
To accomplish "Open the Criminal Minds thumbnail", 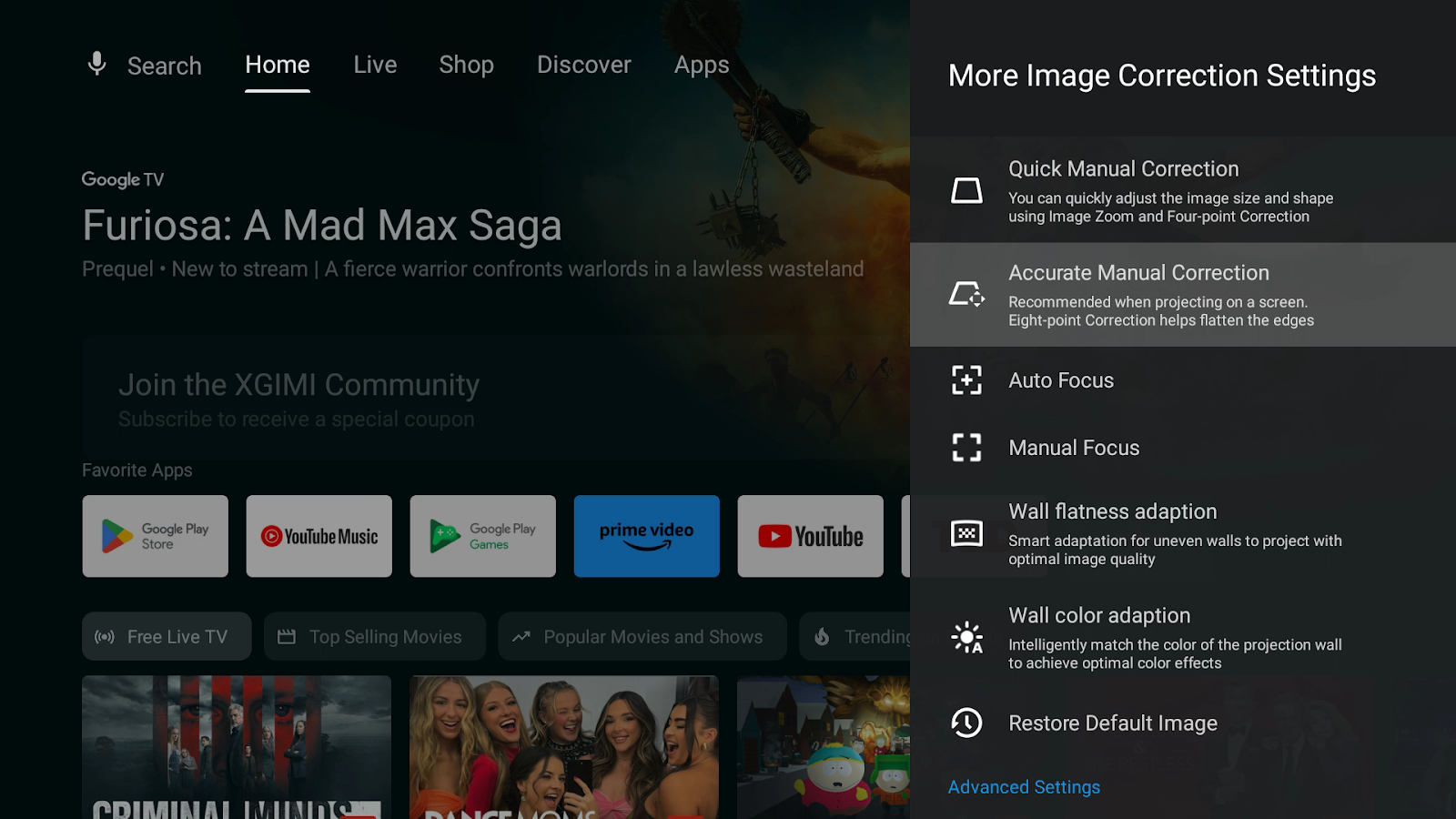I will tap(237, 746).
